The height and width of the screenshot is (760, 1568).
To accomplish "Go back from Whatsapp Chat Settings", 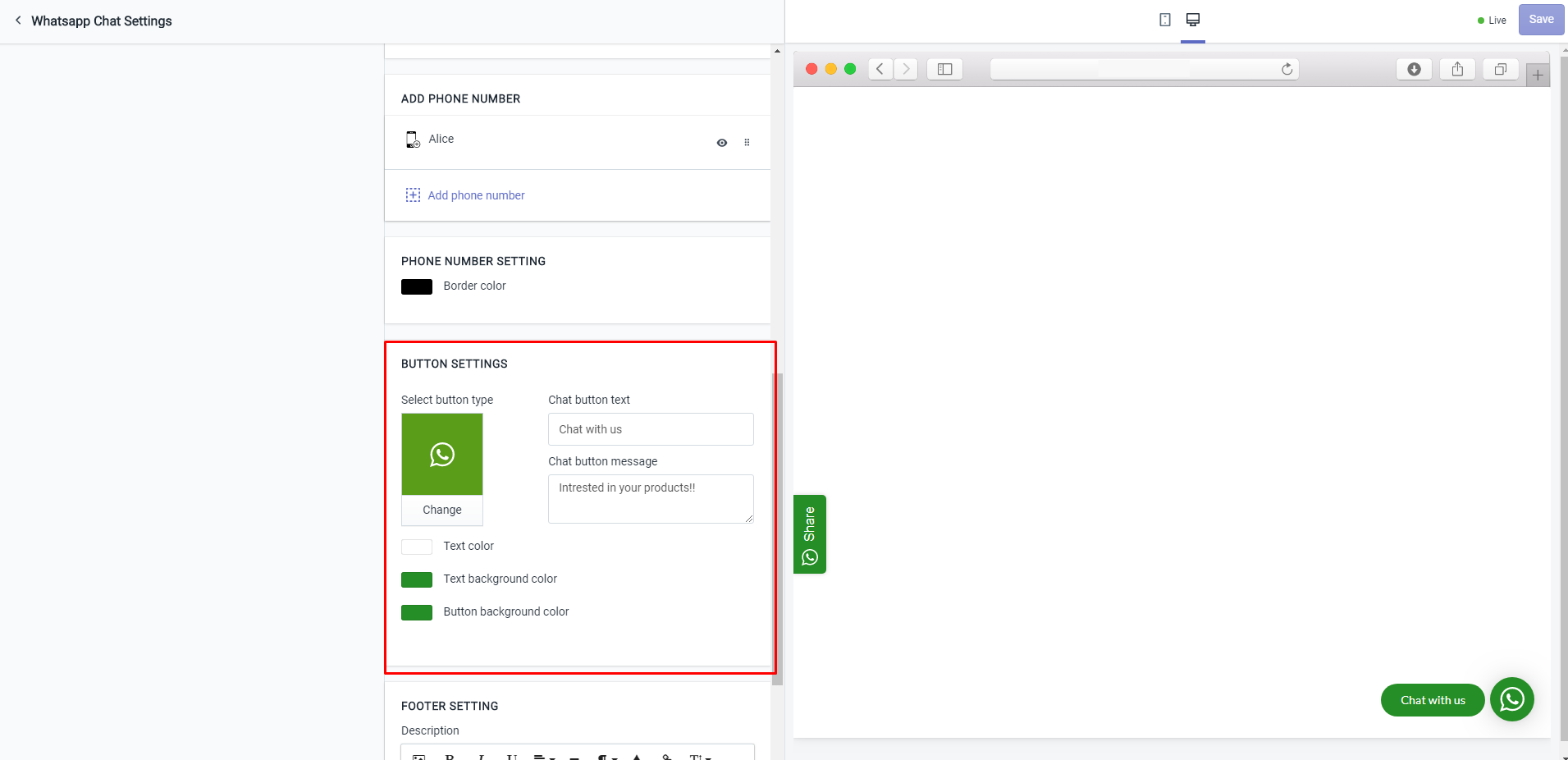I will [18, 21].
